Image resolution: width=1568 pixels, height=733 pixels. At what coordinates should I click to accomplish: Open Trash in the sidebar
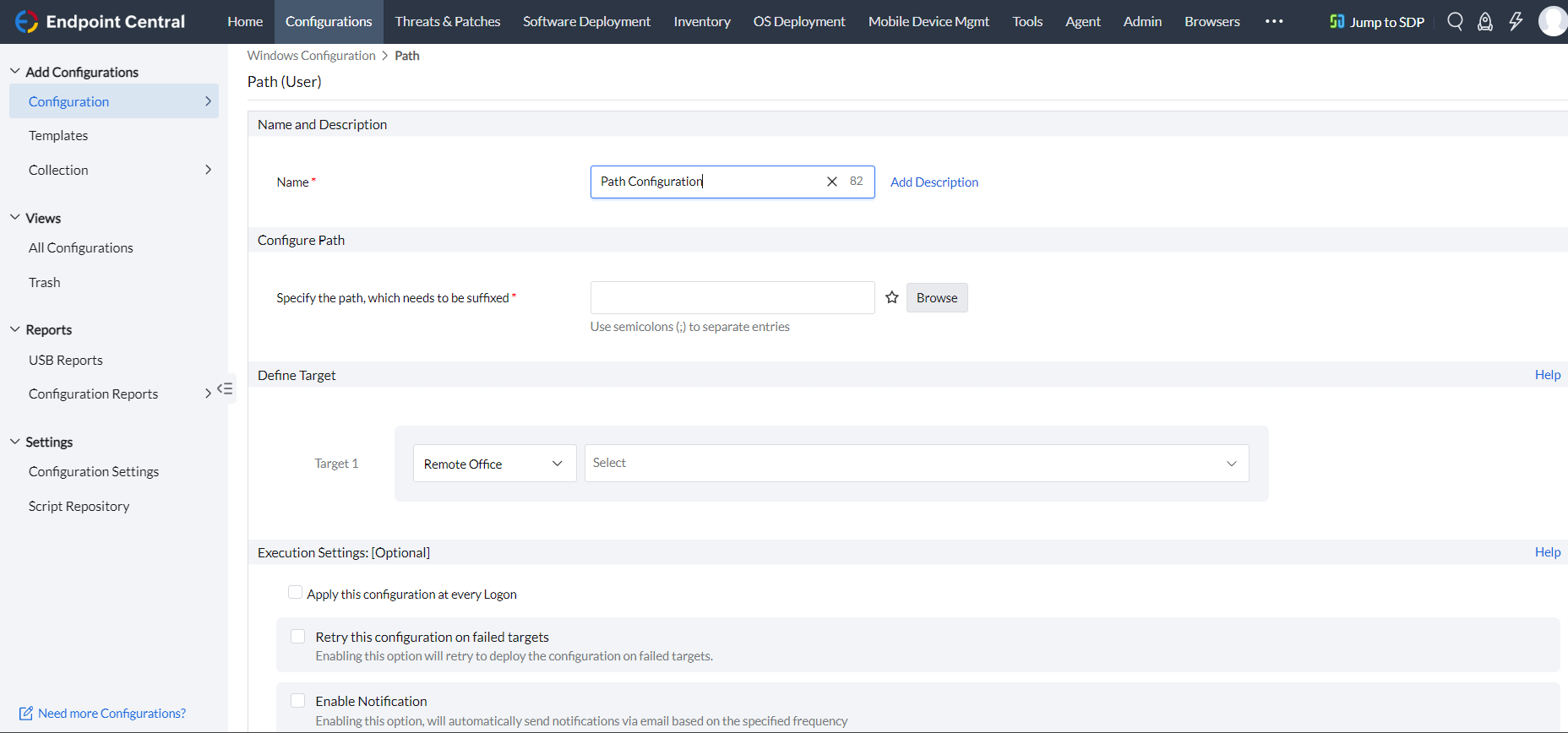point(45,282)
